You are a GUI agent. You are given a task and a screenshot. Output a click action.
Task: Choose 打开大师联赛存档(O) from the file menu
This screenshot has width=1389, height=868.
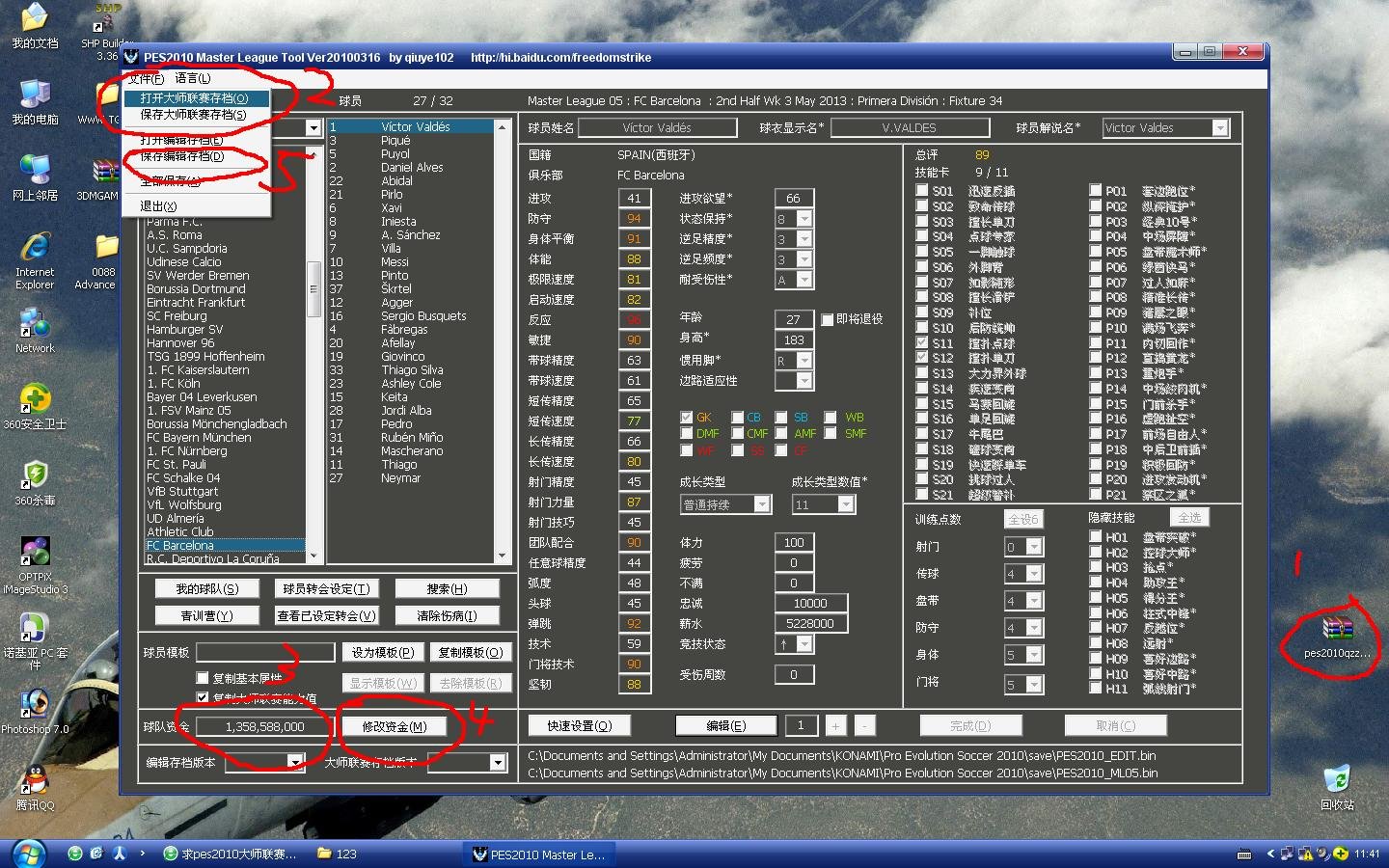pos(194,98)
